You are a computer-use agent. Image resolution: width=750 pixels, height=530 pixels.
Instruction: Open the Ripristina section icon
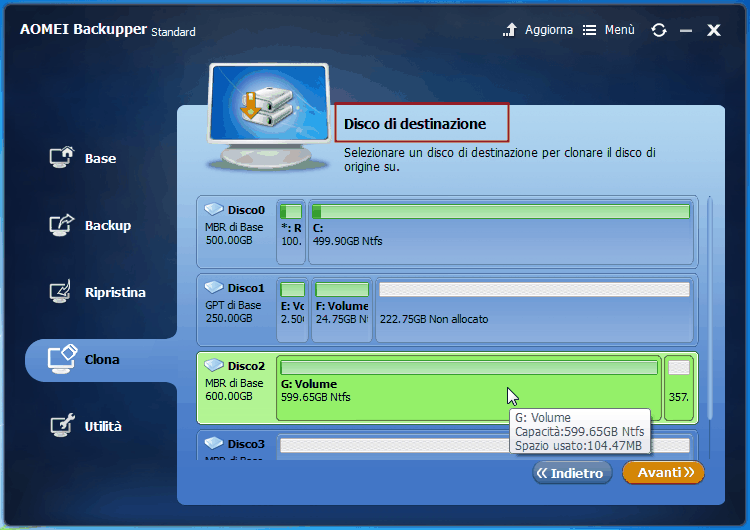[x=60, y=291]
